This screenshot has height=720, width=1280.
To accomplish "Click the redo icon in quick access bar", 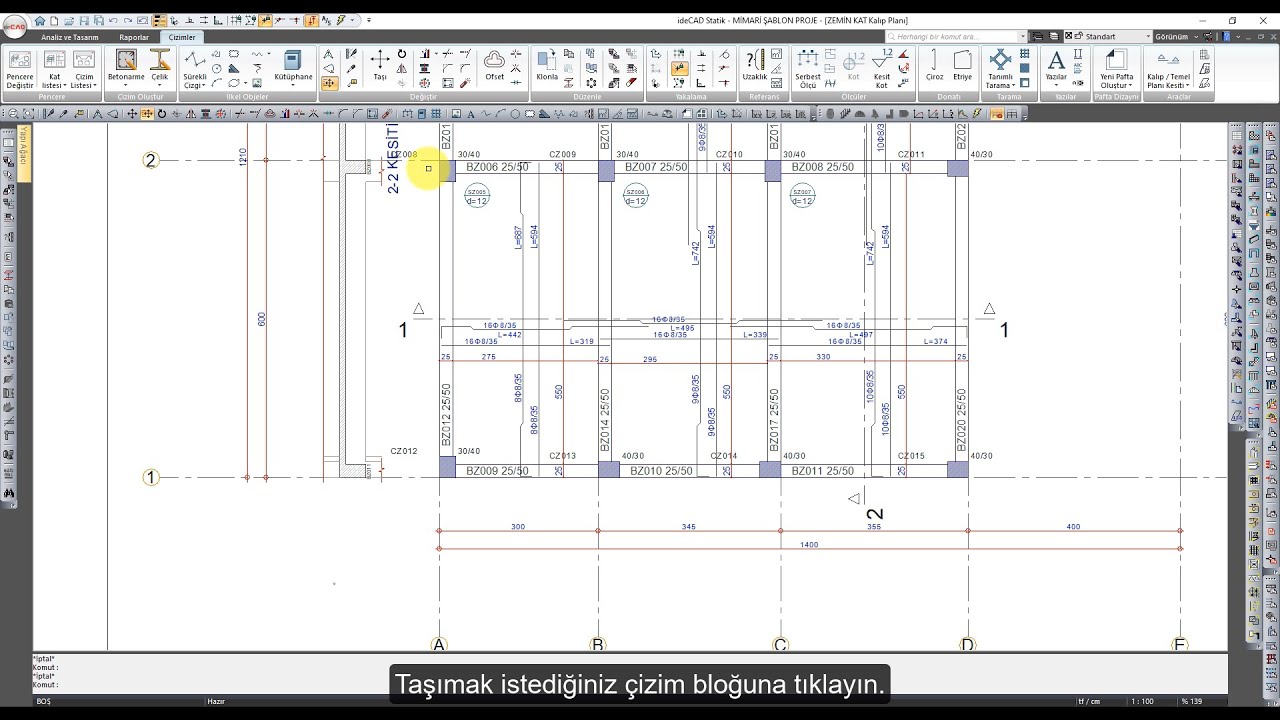I will (128, 21).
